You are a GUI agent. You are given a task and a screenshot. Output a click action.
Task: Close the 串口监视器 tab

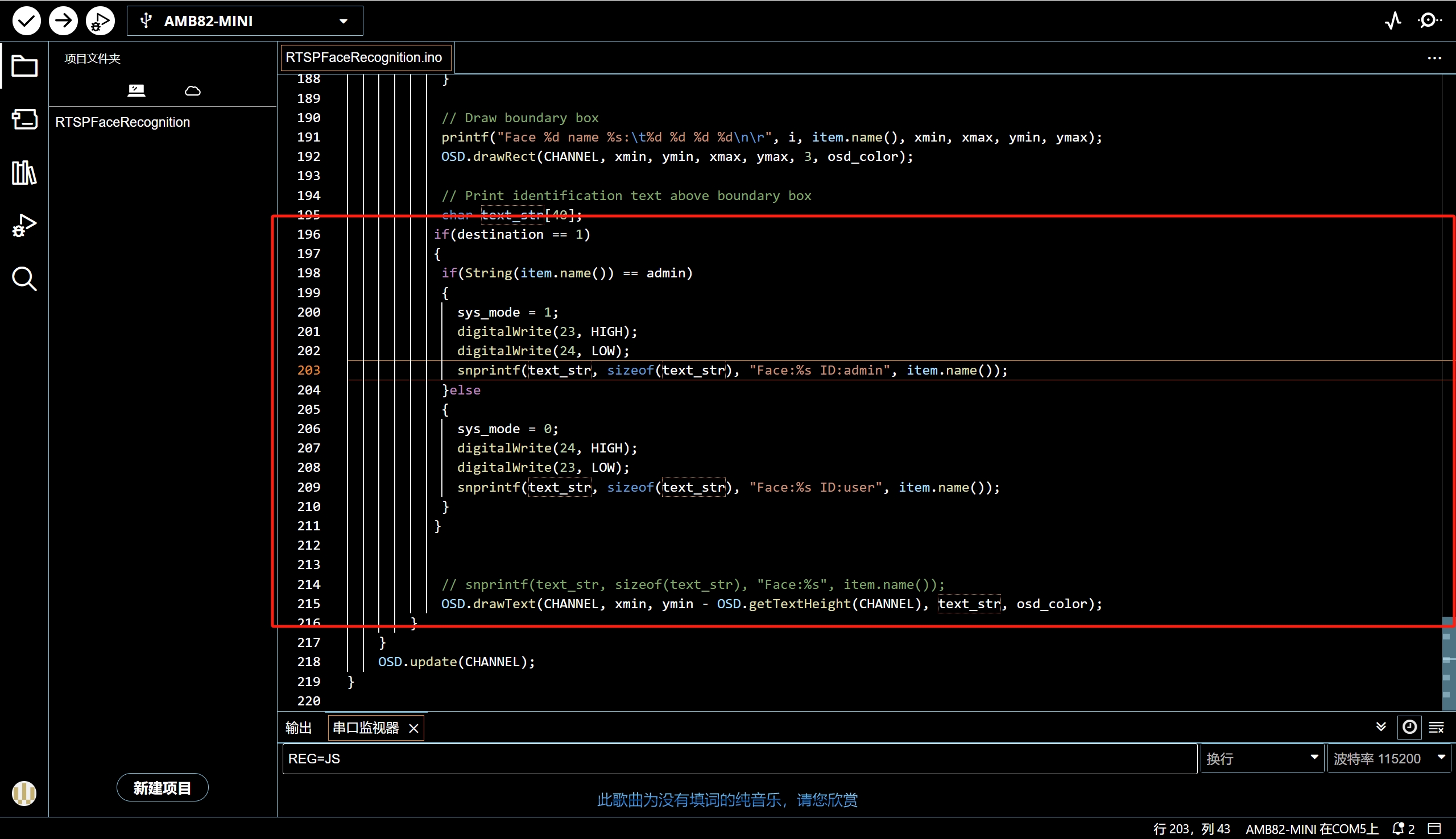(x=413, y=728)
